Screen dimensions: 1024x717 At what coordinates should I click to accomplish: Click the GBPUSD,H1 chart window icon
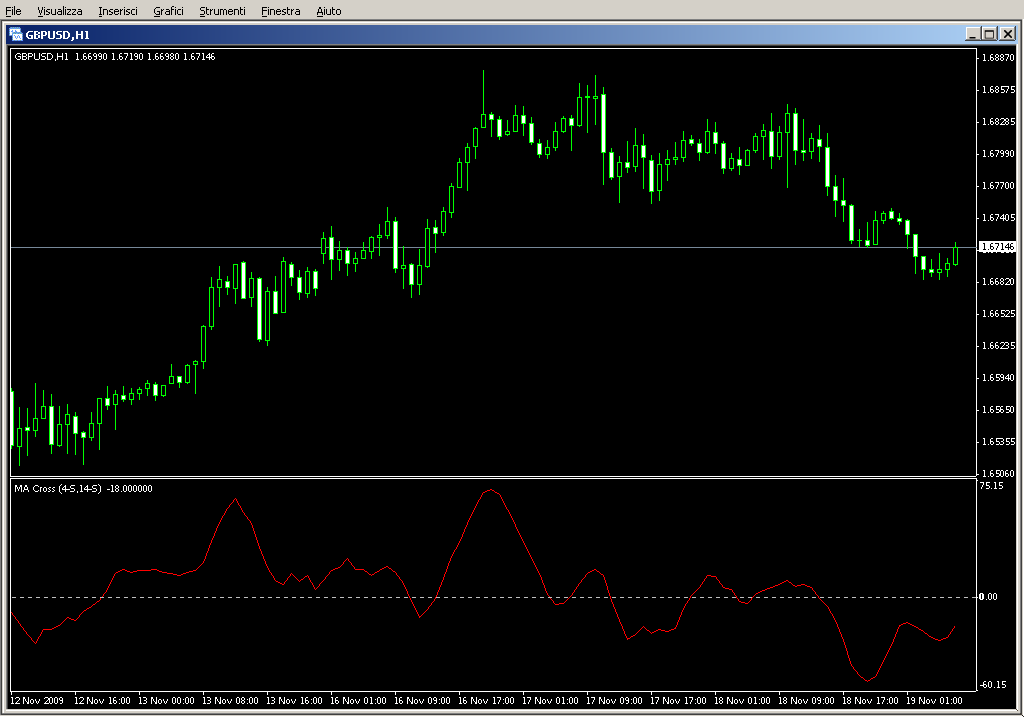16,34
